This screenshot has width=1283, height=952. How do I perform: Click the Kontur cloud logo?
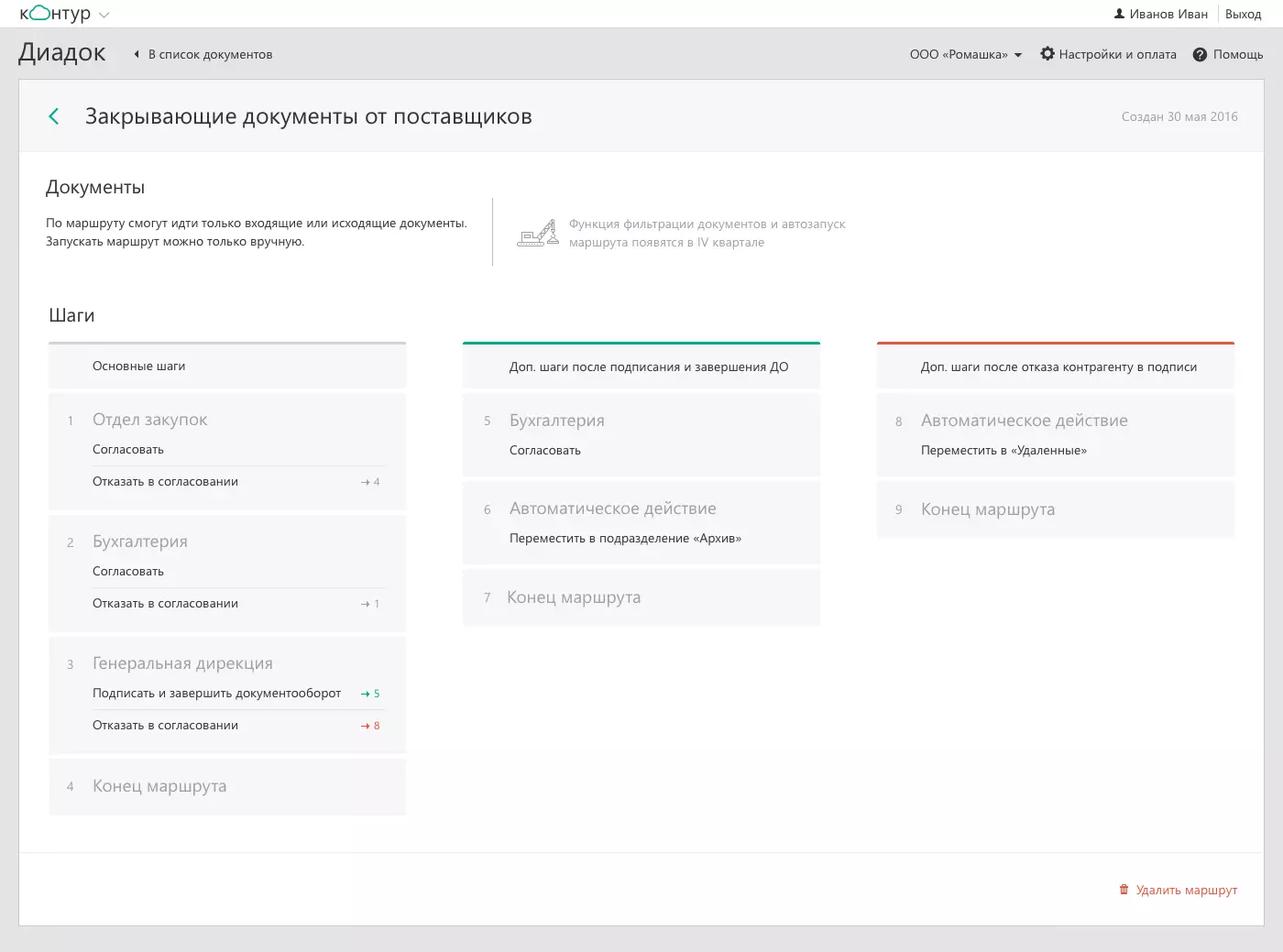tap(55, 14)
